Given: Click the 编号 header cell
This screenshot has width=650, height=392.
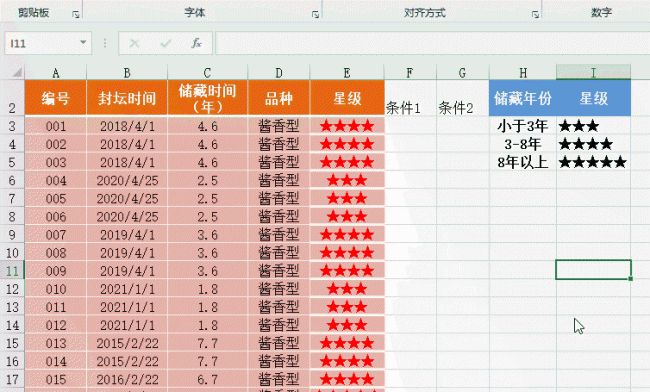Looking at the screenshot, I should 56,98.
